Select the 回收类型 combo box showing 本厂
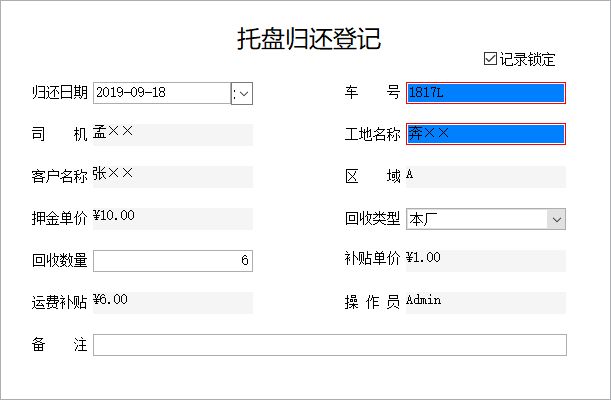This screenshot has width=611, height=400. pos(486,219)
